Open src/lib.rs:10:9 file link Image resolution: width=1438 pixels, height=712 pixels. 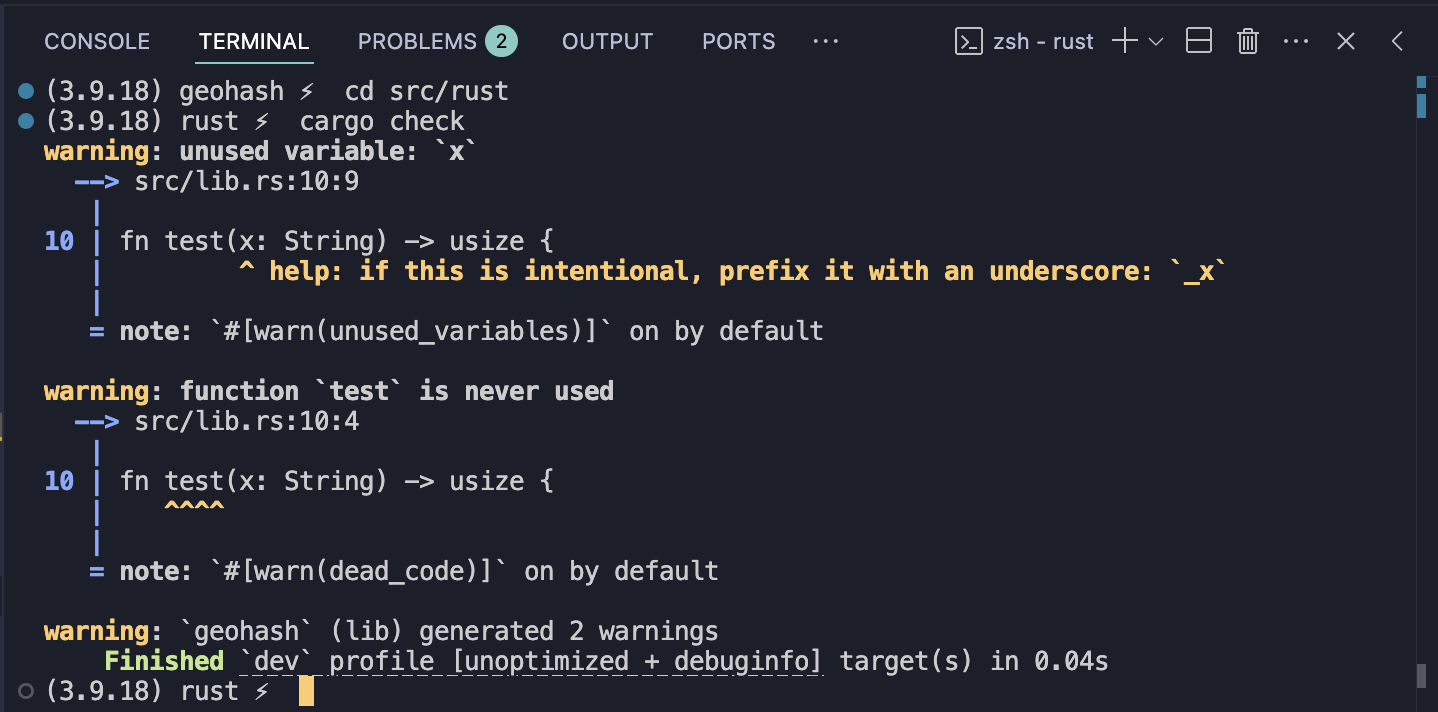[x=247, y=182]
